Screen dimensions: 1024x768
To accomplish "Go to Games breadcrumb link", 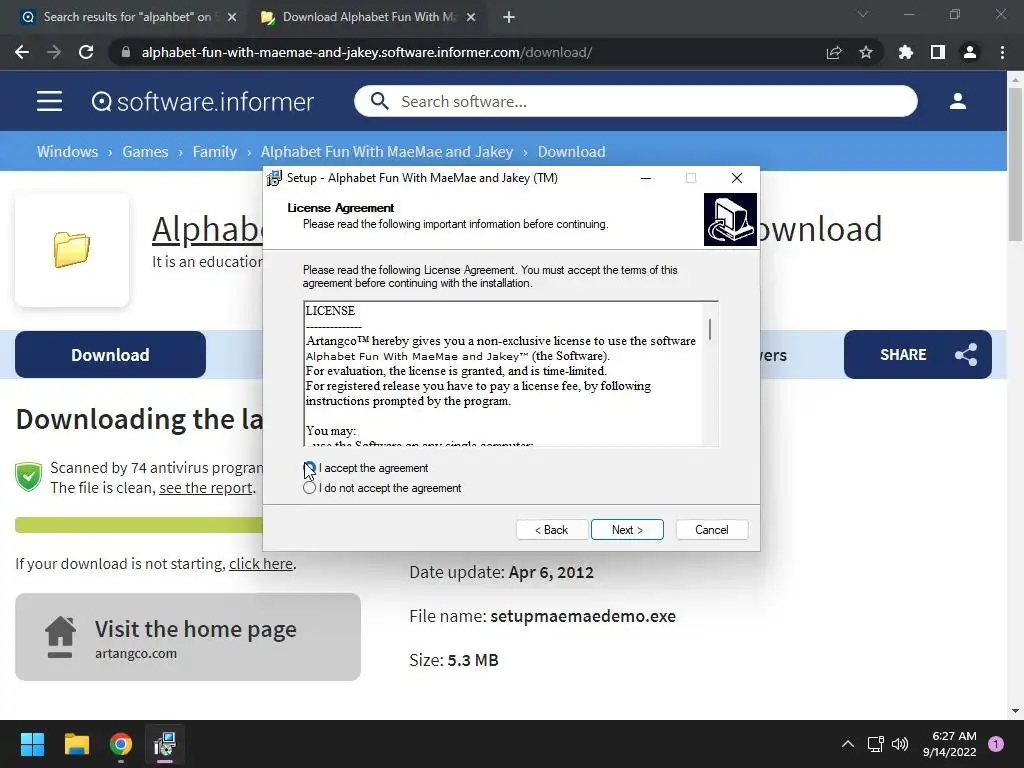I will coord(145,152).
